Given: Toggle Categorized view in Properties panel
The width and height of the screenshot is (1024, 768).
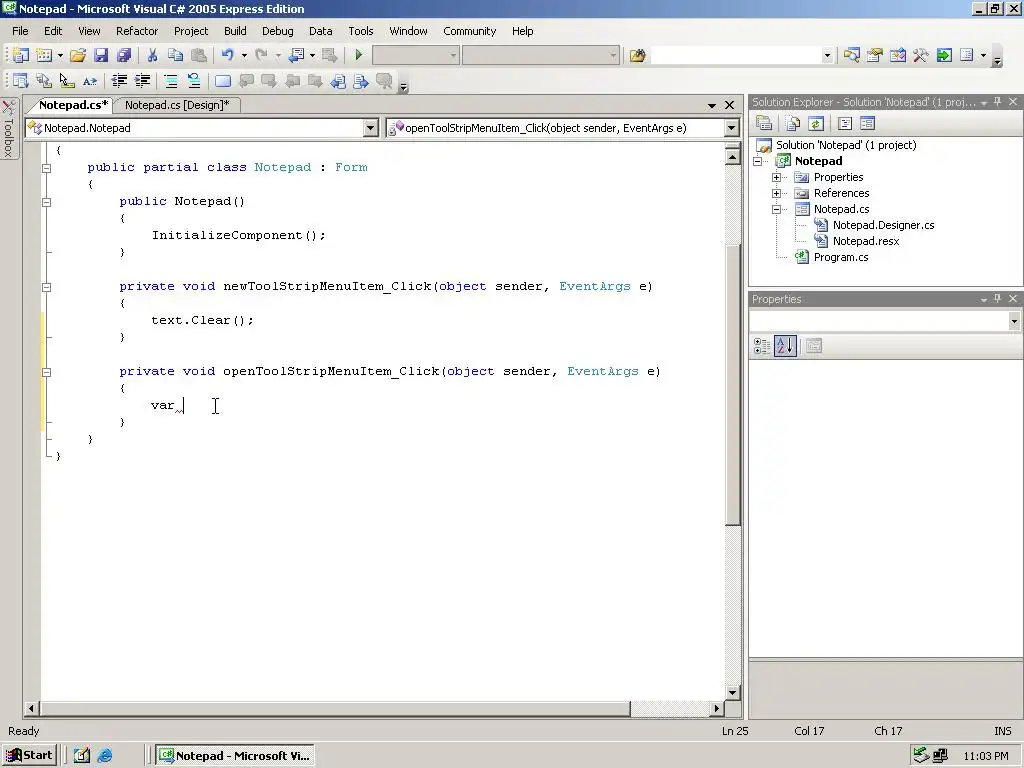Looking at the screenshot, I should point(761,346).
